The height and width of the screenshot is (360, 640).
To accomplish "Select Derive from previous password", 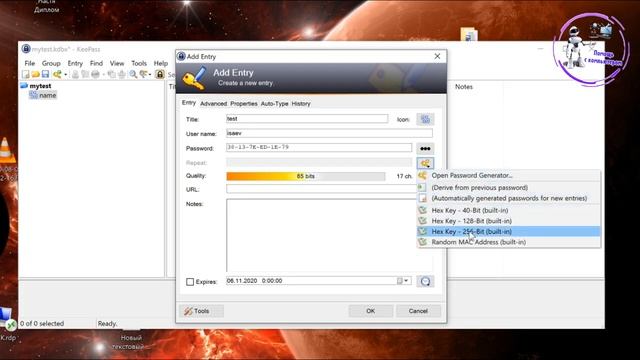I will (509, 188).
